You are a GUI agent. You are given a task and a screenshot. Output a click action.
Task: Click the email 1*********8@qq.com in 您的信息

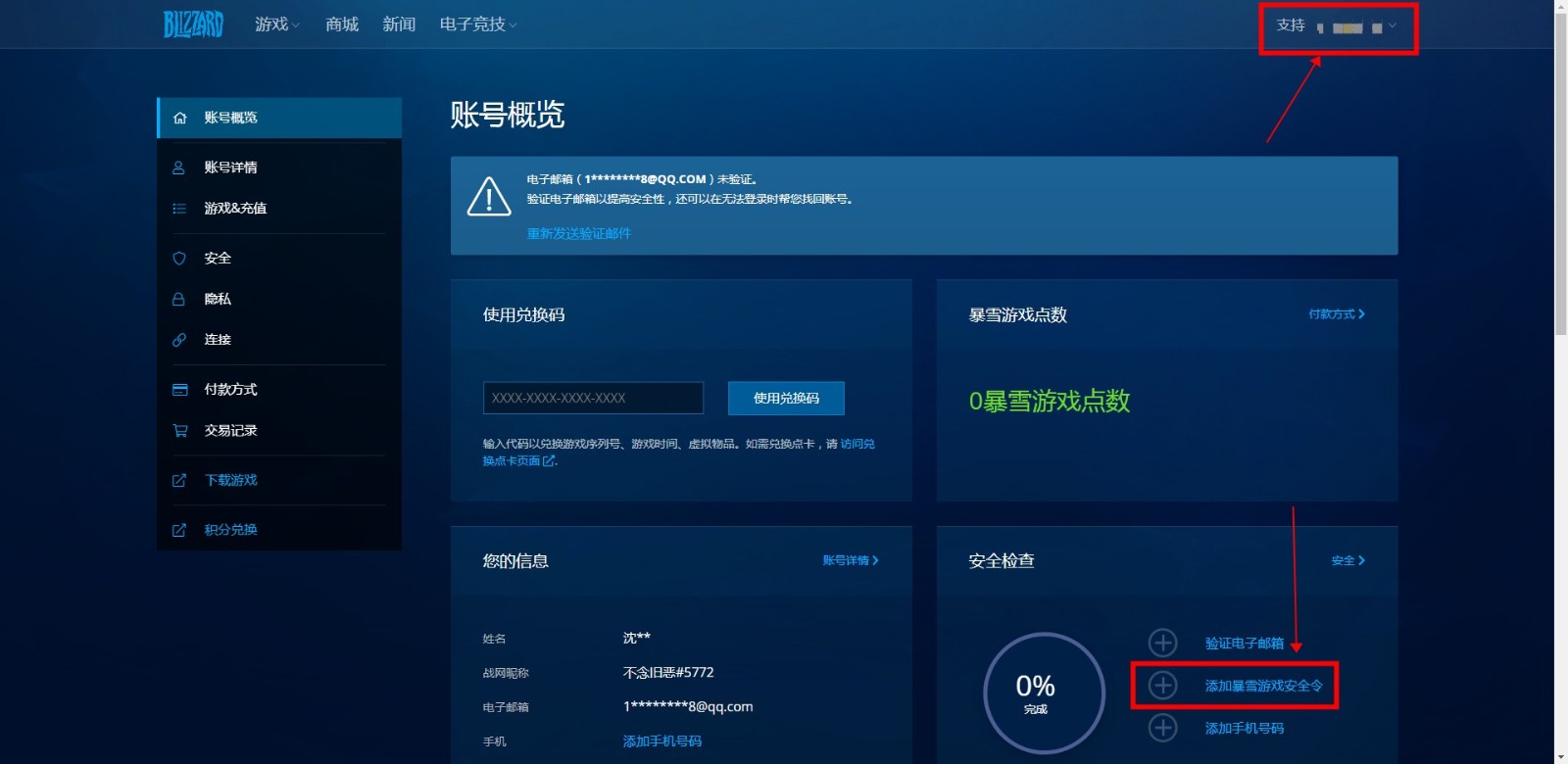(688, 707)
